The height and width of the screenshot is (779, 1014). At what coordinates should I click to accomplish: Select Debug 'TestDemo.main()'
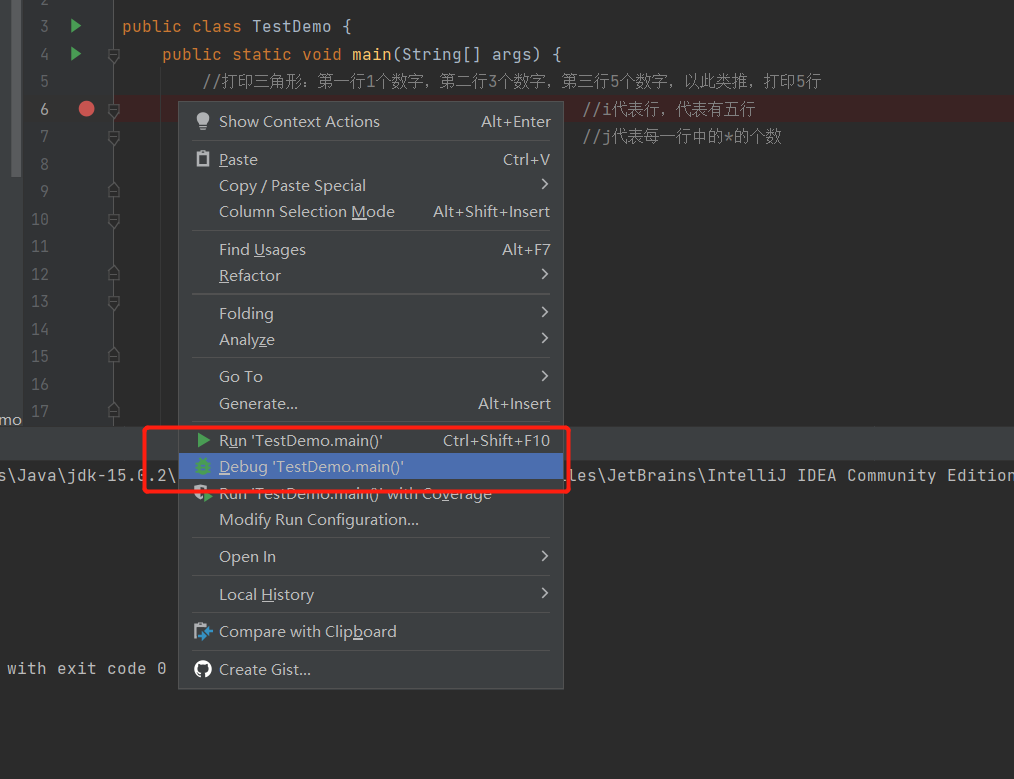pyautogui.click(x=371, y=466)
